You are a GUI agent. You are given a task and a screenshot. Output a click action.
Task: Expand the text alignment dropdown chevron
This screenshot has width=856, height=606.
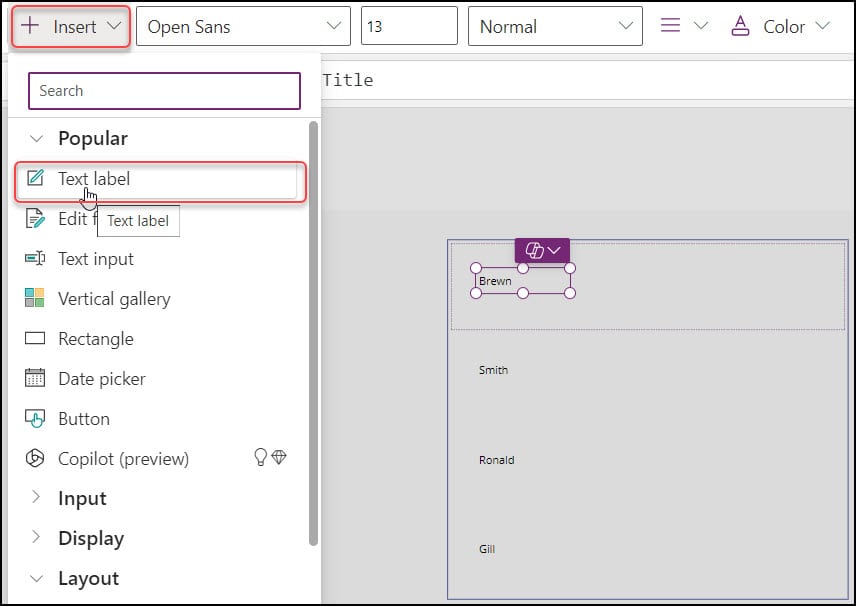(701, 26)
